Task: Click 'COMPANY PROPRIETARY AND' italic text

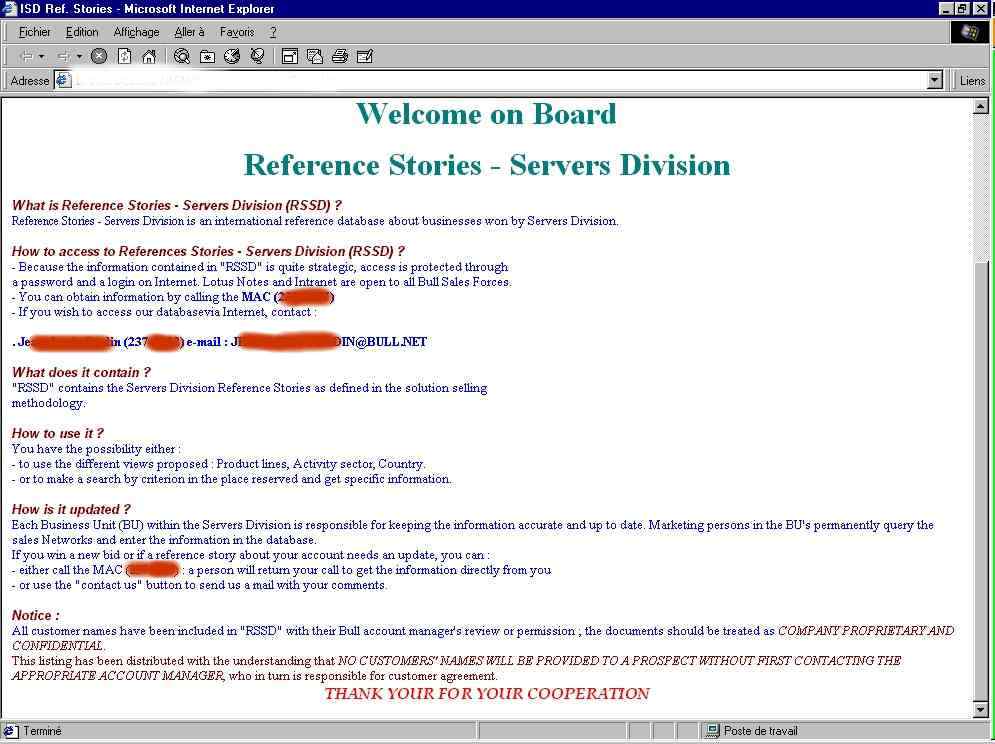Action: [866, 630]
